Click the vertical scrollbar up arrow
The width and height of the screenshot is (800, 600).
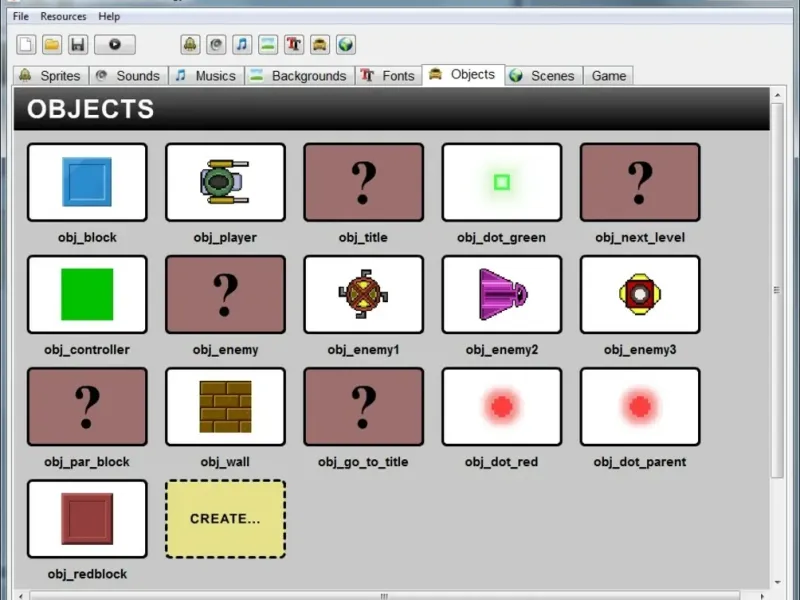point(777,95)
